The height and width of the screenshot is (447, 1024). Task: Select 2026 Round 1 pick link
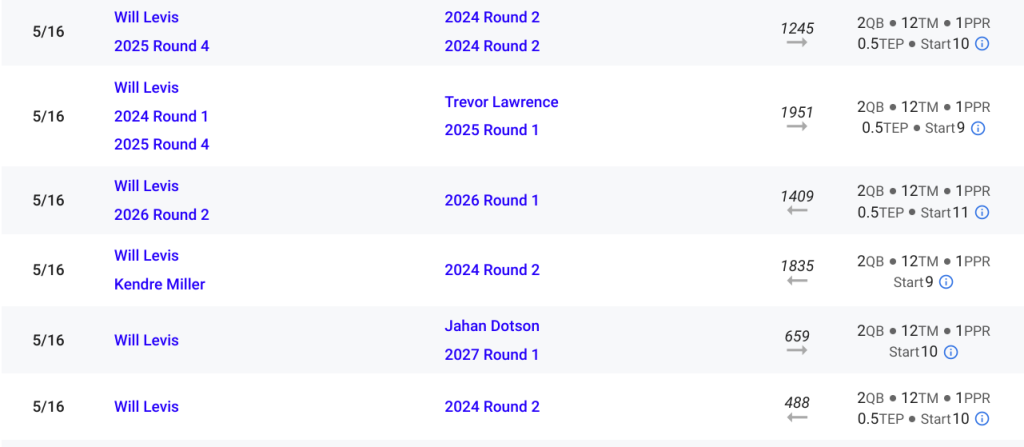click(x=492, y=201)
